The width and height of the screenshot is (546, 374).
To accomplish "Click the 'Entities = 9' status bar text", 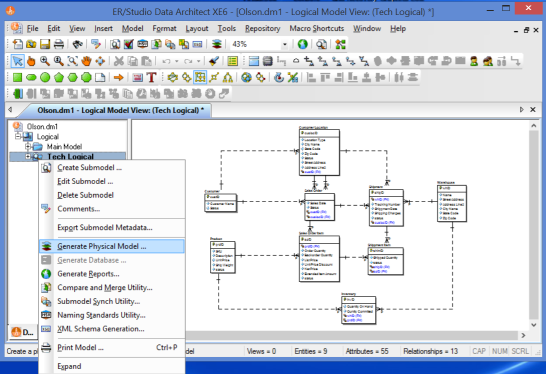I will coord(311,351).
